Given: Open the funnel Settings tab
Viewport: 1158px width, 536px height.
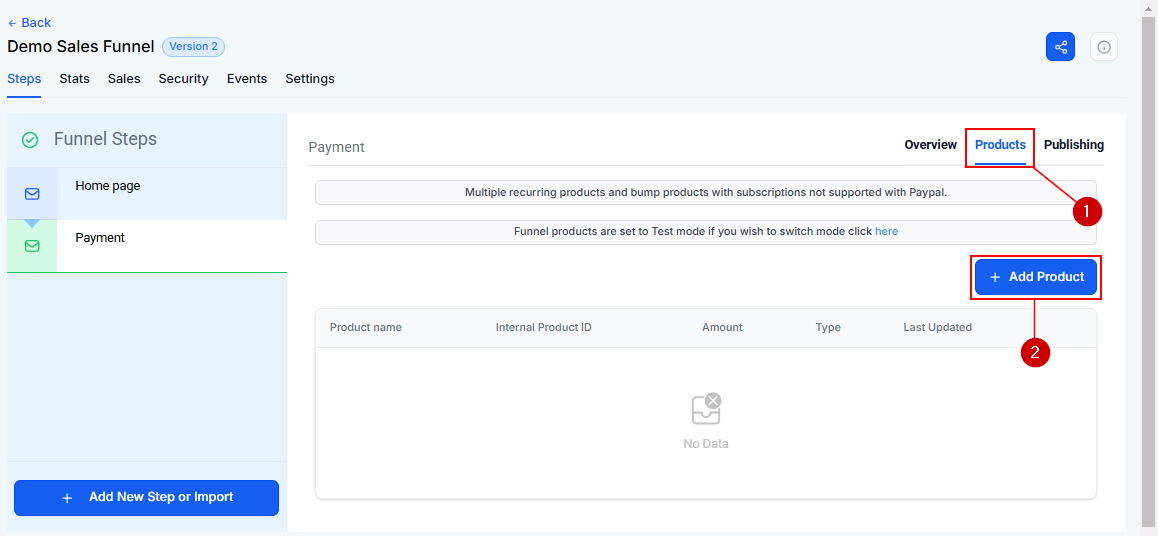Looking at the screenshot, I should [310, 78].
